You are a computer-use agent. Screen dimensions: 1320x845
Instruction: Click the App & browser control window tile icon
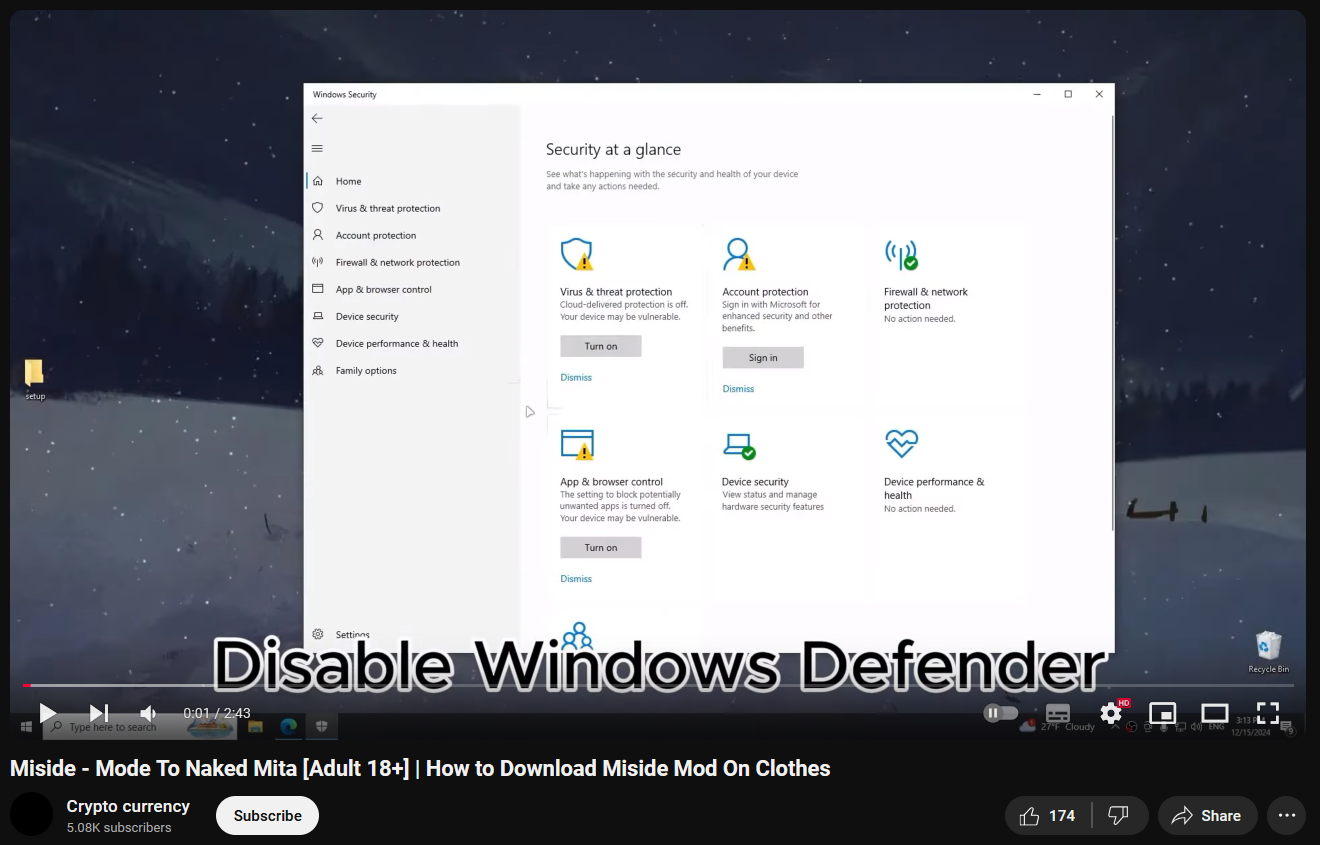pos(577,444)
